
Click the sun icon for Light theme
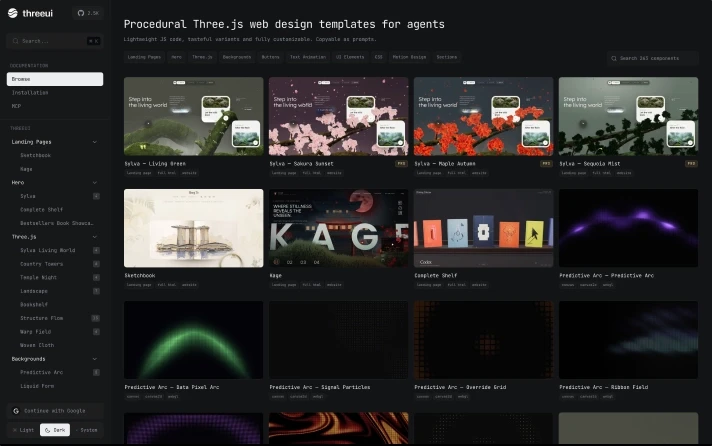(15, 430)
